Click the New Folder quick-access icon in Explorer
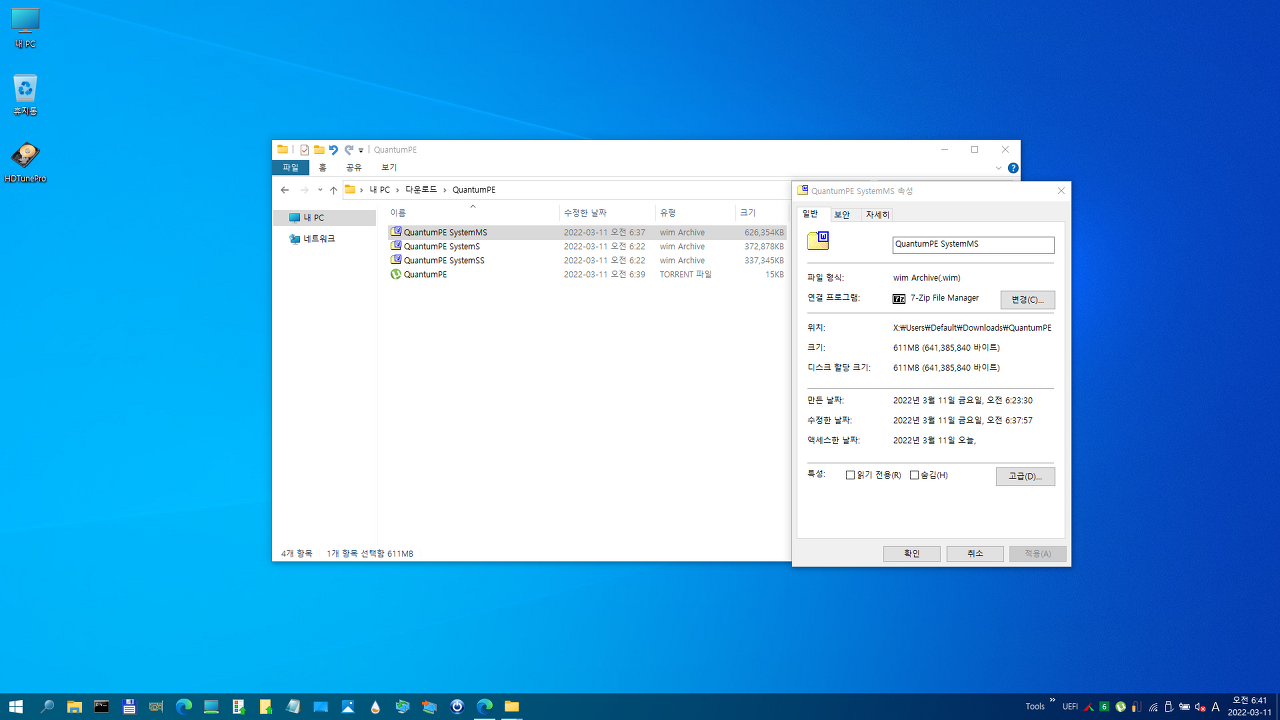This screenshot has height=720, width=1280. pos(319,149)
